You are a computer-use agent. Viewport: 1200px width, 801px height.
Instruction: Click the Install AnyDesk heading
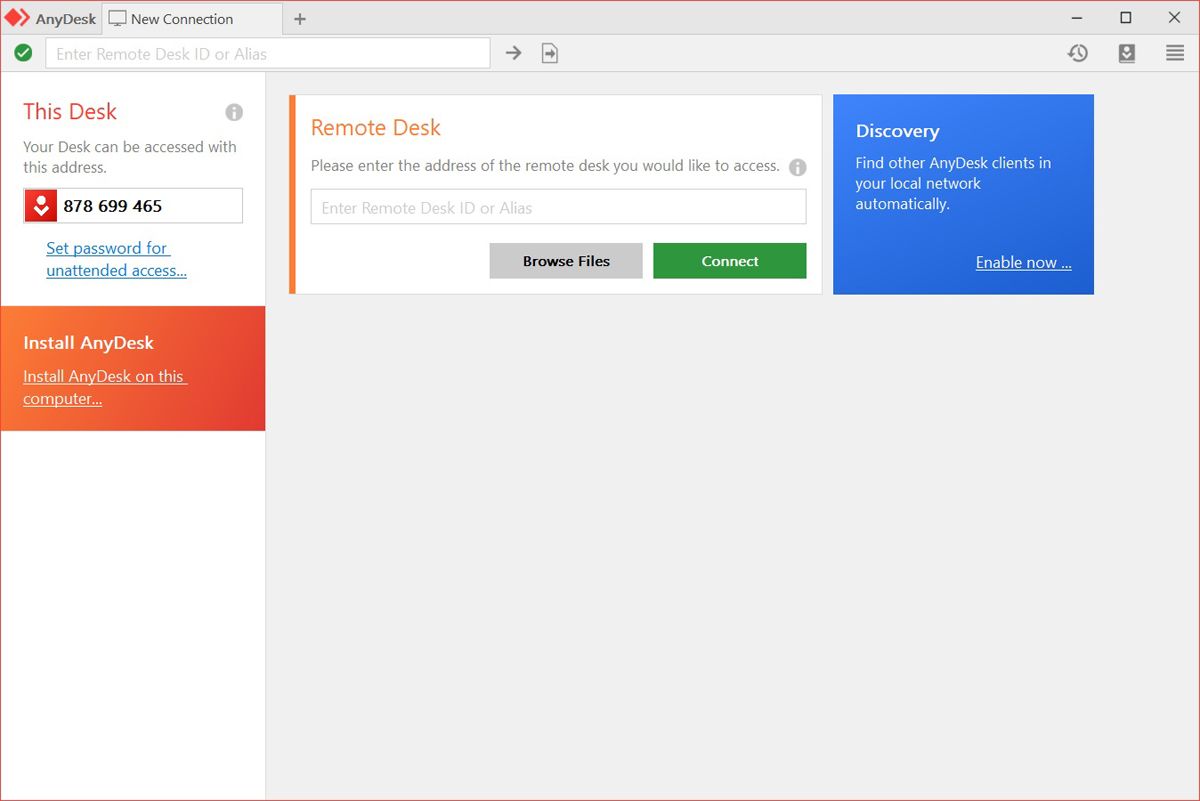[88, 343]
